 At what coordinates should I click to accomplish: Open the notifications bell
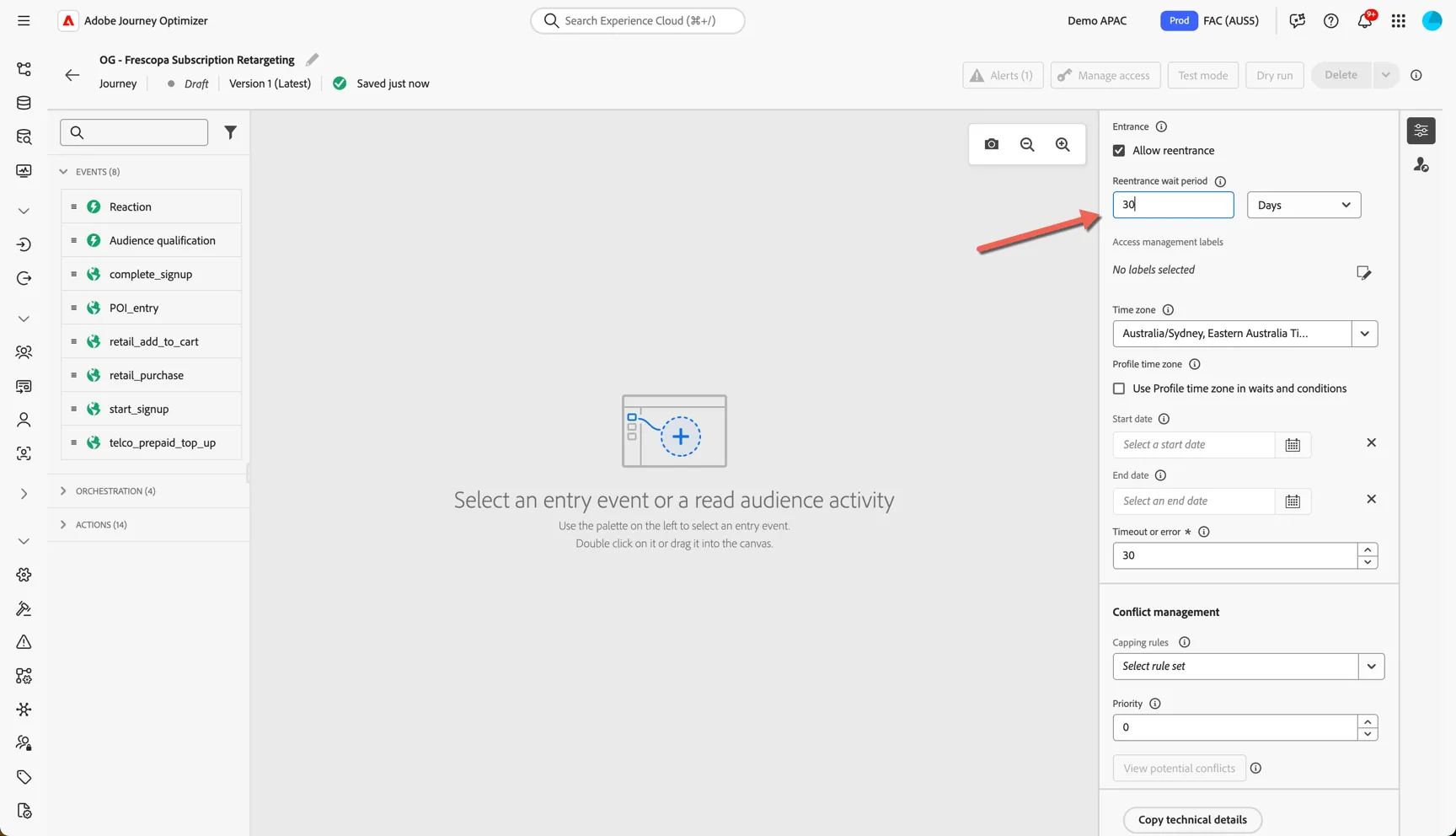tap(1365, 20)
